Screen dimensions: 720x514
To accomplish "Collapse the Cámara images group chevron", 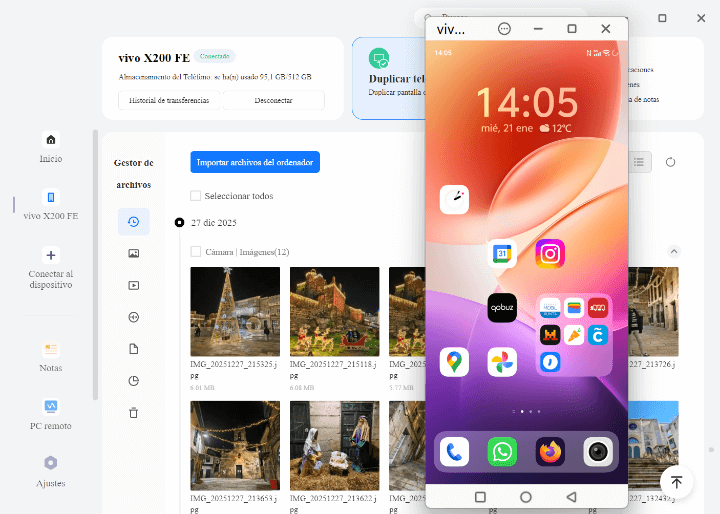I will coord(674,251).
